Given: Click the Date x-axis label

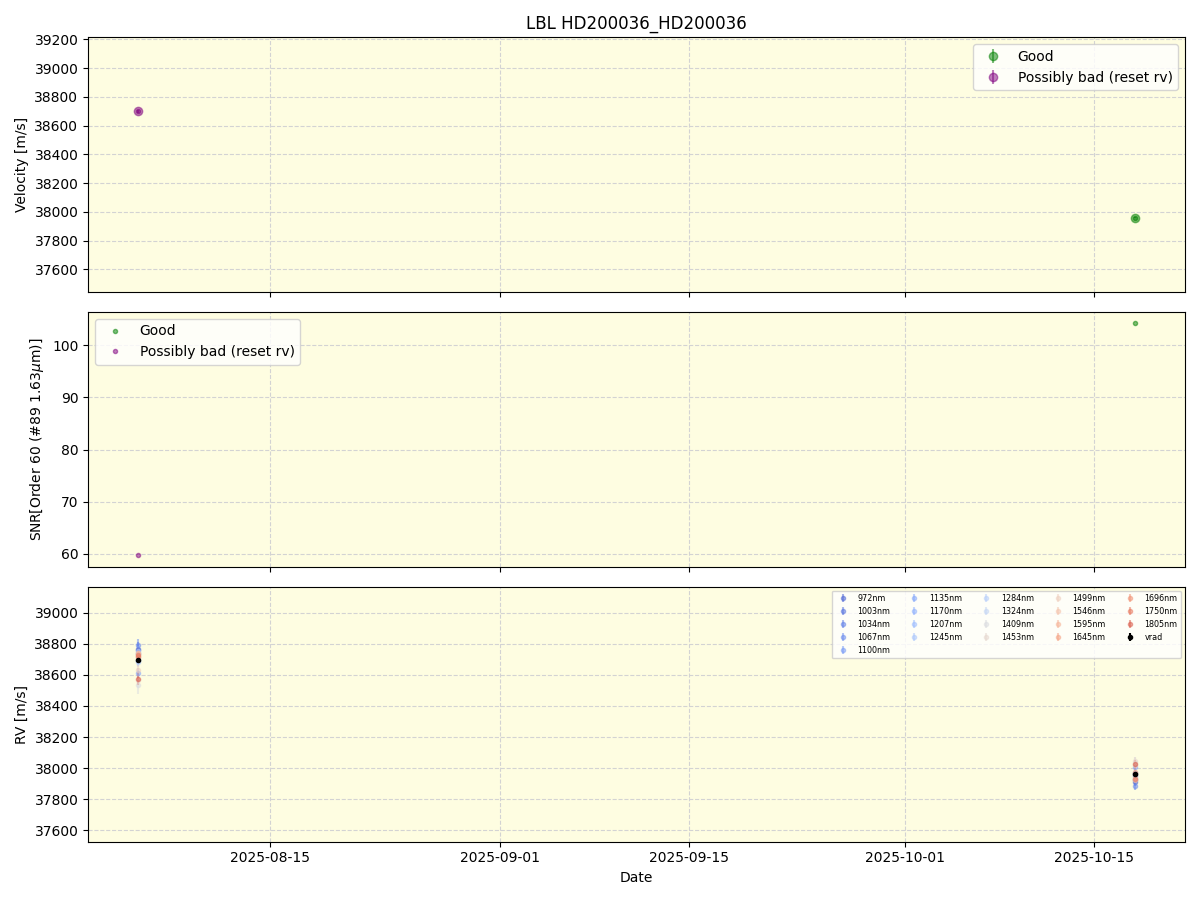Looking at the screenshot, I should [x=636, y=877].
